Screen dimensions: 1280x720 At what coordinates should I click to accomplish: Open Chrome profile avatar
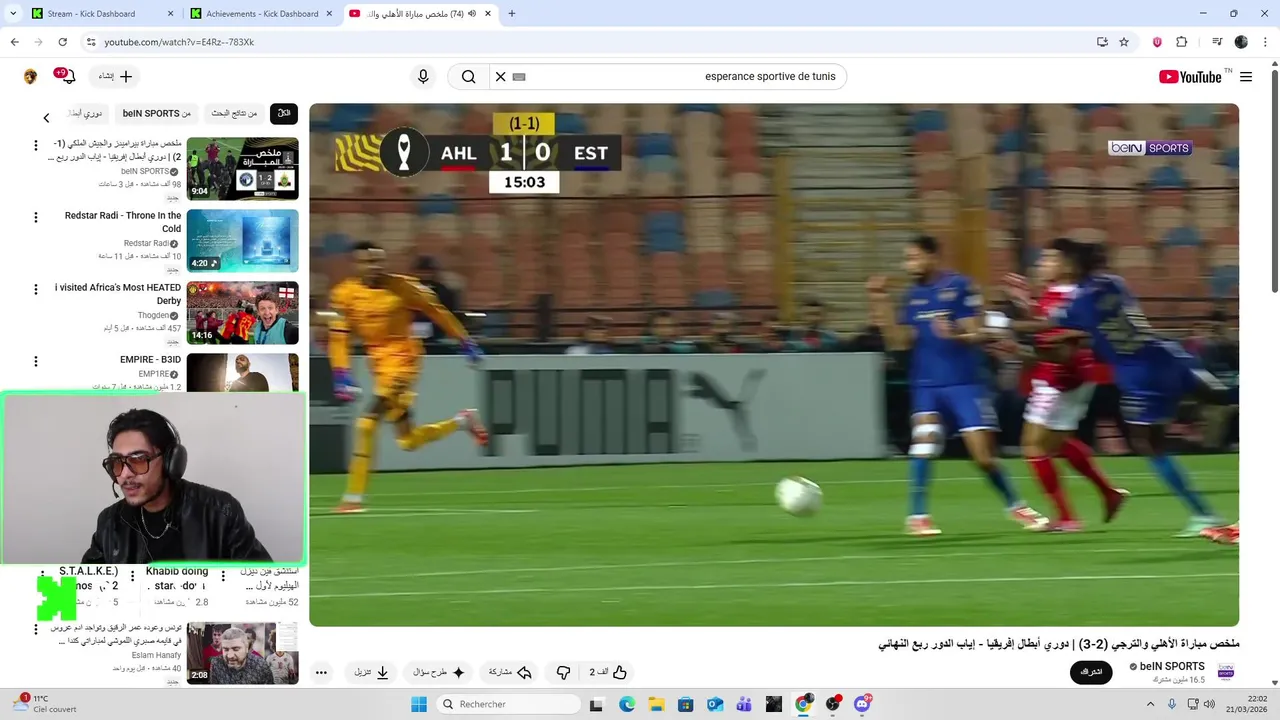(1241, 42)
